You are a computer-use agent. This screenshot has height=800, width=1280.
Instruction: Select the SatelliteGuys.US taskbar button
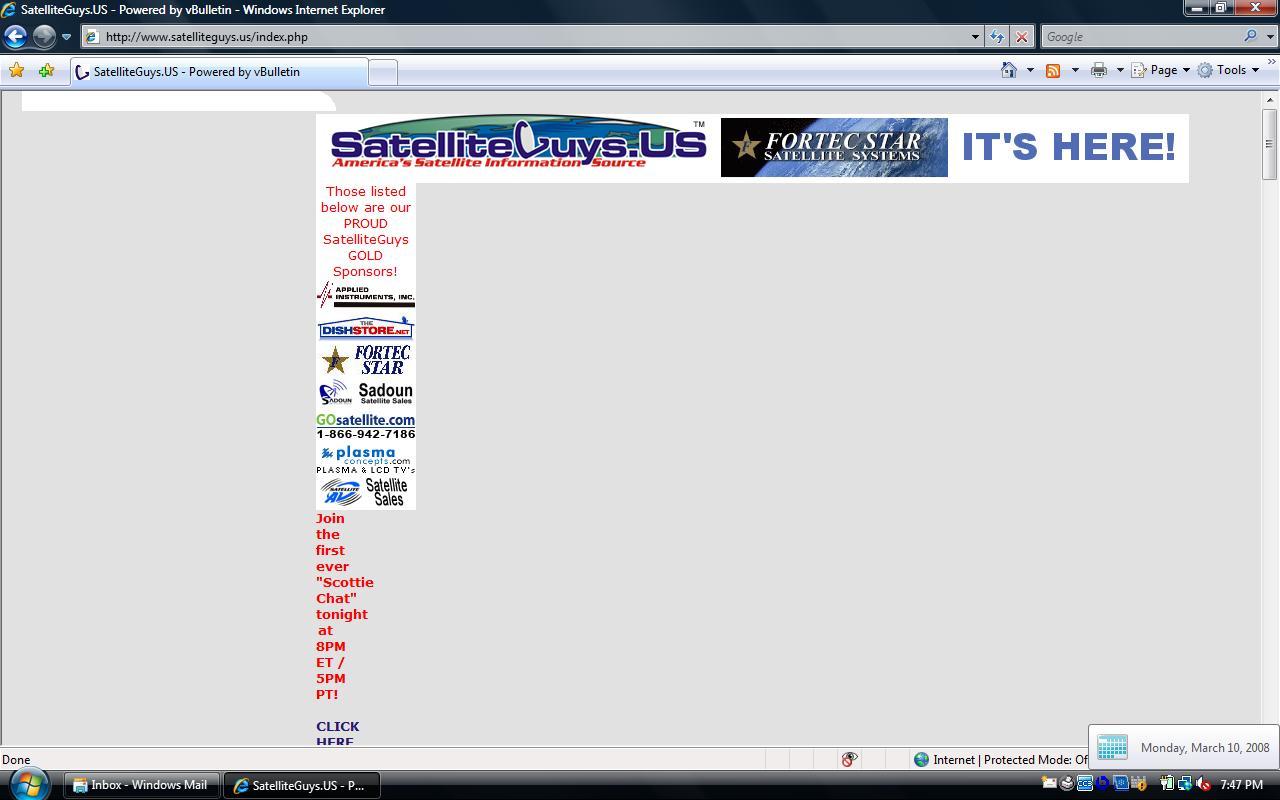point(301,785)
